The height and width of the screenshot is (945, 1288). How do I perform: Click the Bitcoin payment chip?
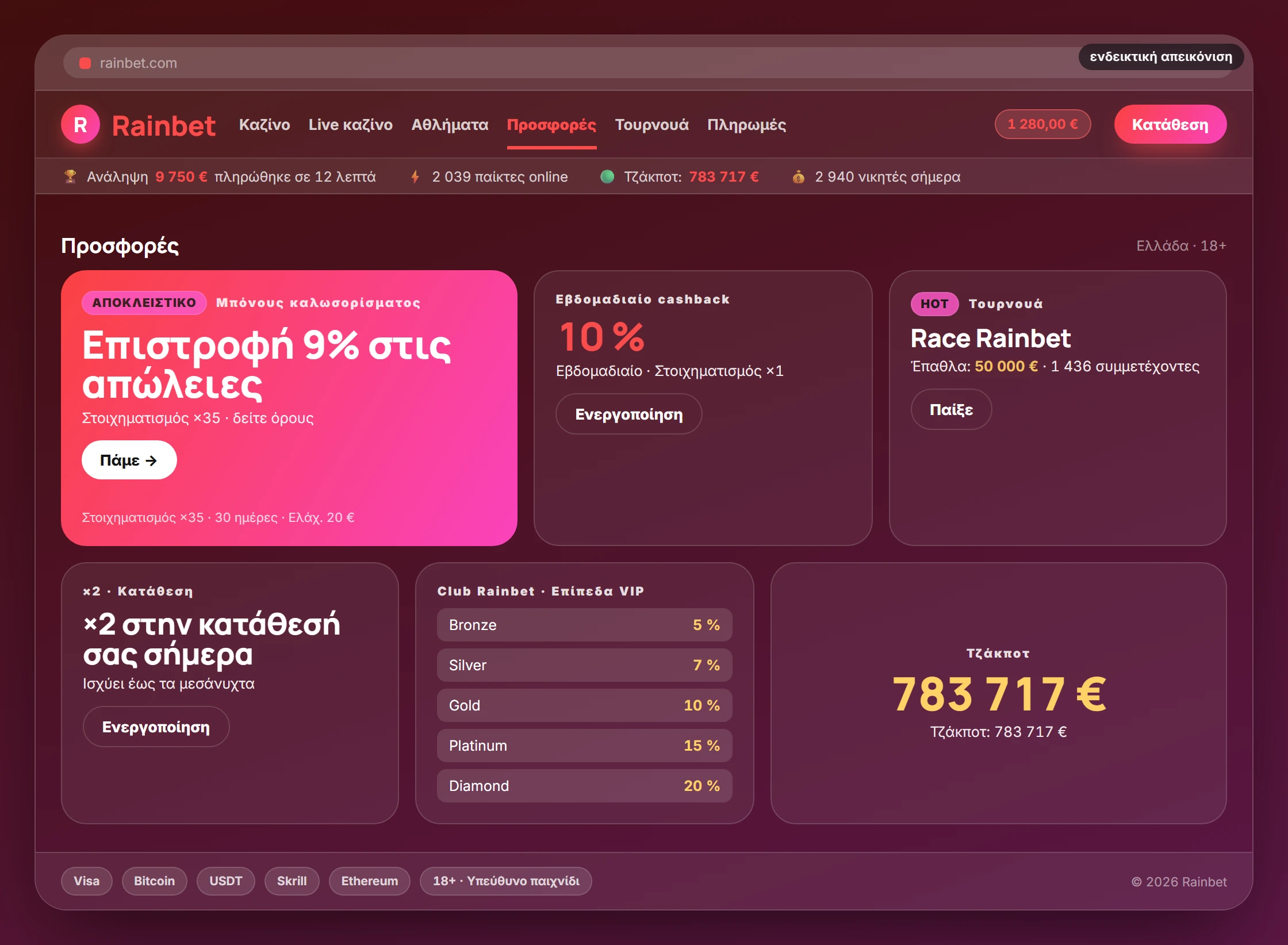[154, 881]
